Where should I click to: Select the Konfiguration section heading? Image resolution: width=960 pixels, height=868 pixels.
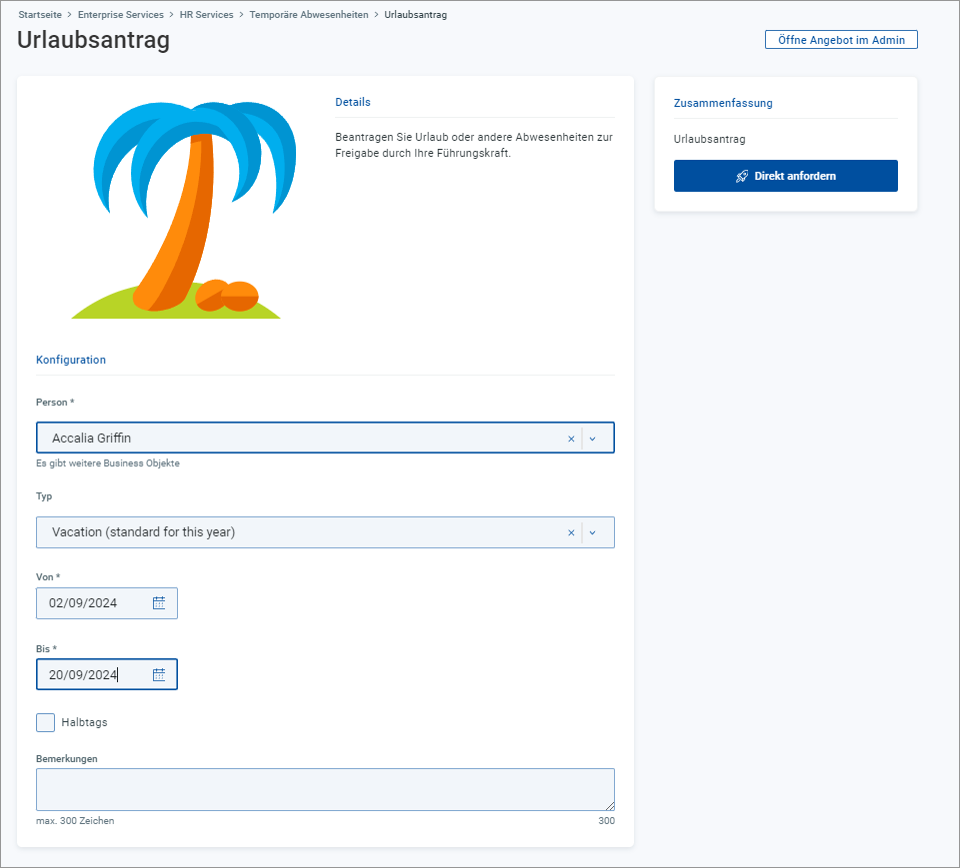tap(71, 360)
